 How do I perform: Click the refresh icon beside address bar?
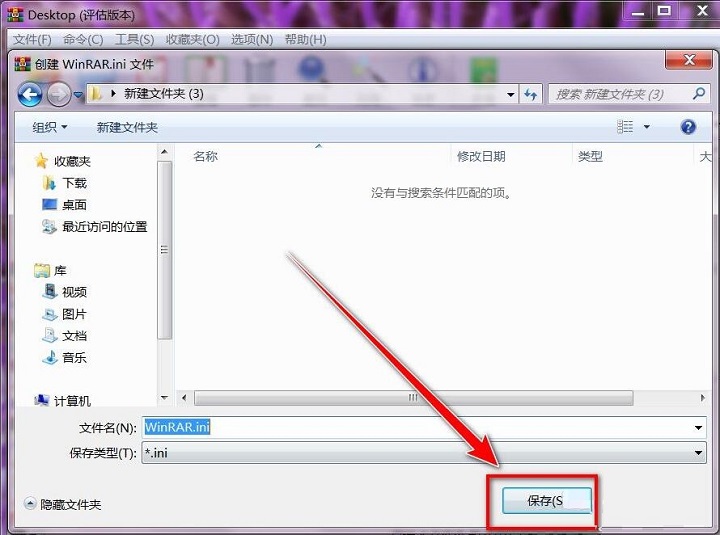point(531,95)
